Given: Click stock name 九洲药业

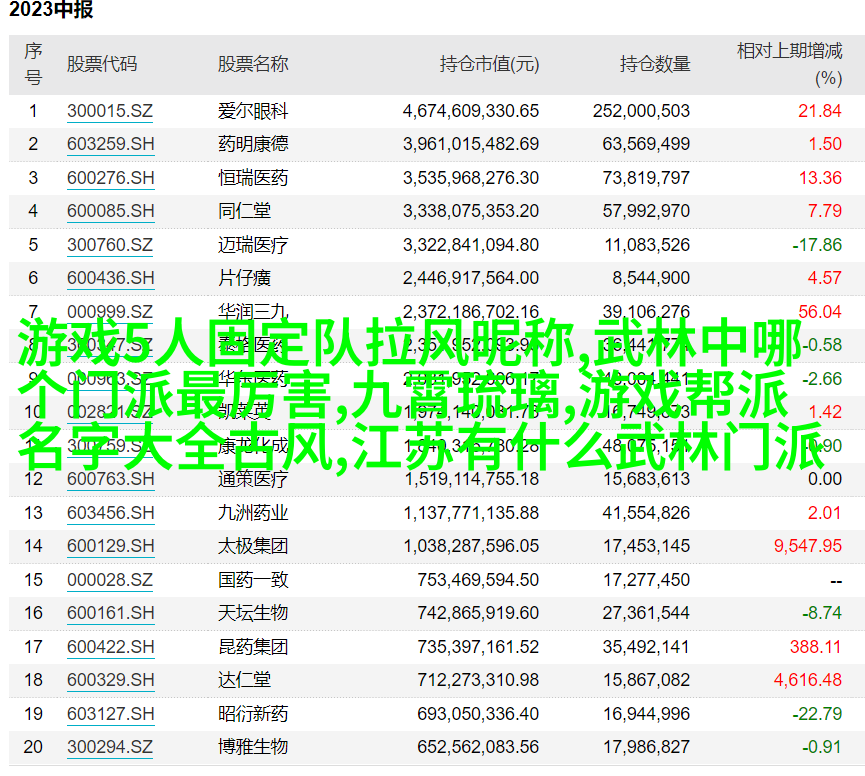Looking at the screenshot, I should 253,513.
